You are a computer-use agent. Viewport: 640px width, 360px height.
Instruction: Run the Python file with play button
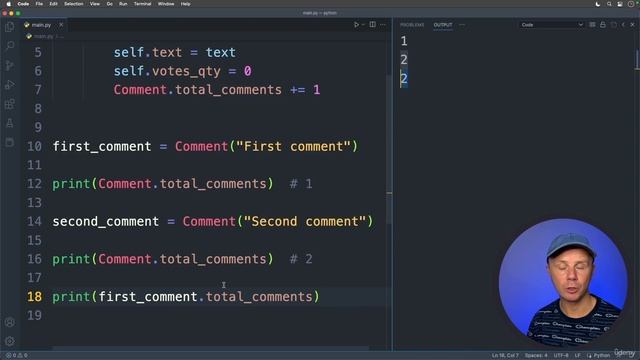(356, 25)
